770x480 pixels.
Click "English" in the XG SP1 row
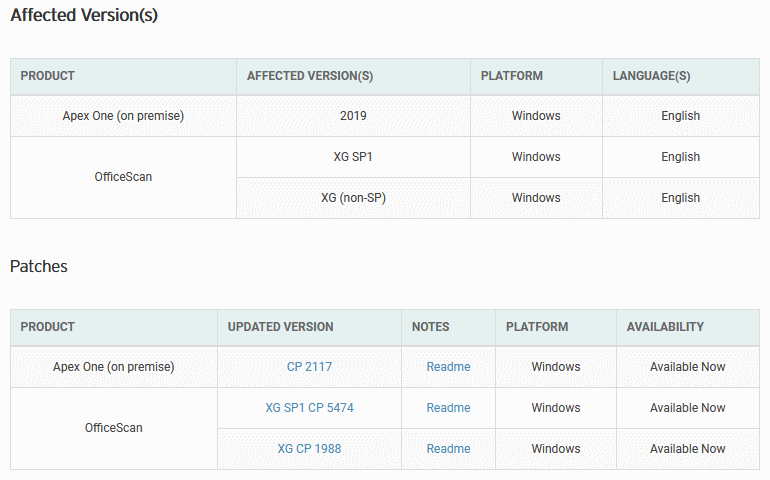pos(681,157)
